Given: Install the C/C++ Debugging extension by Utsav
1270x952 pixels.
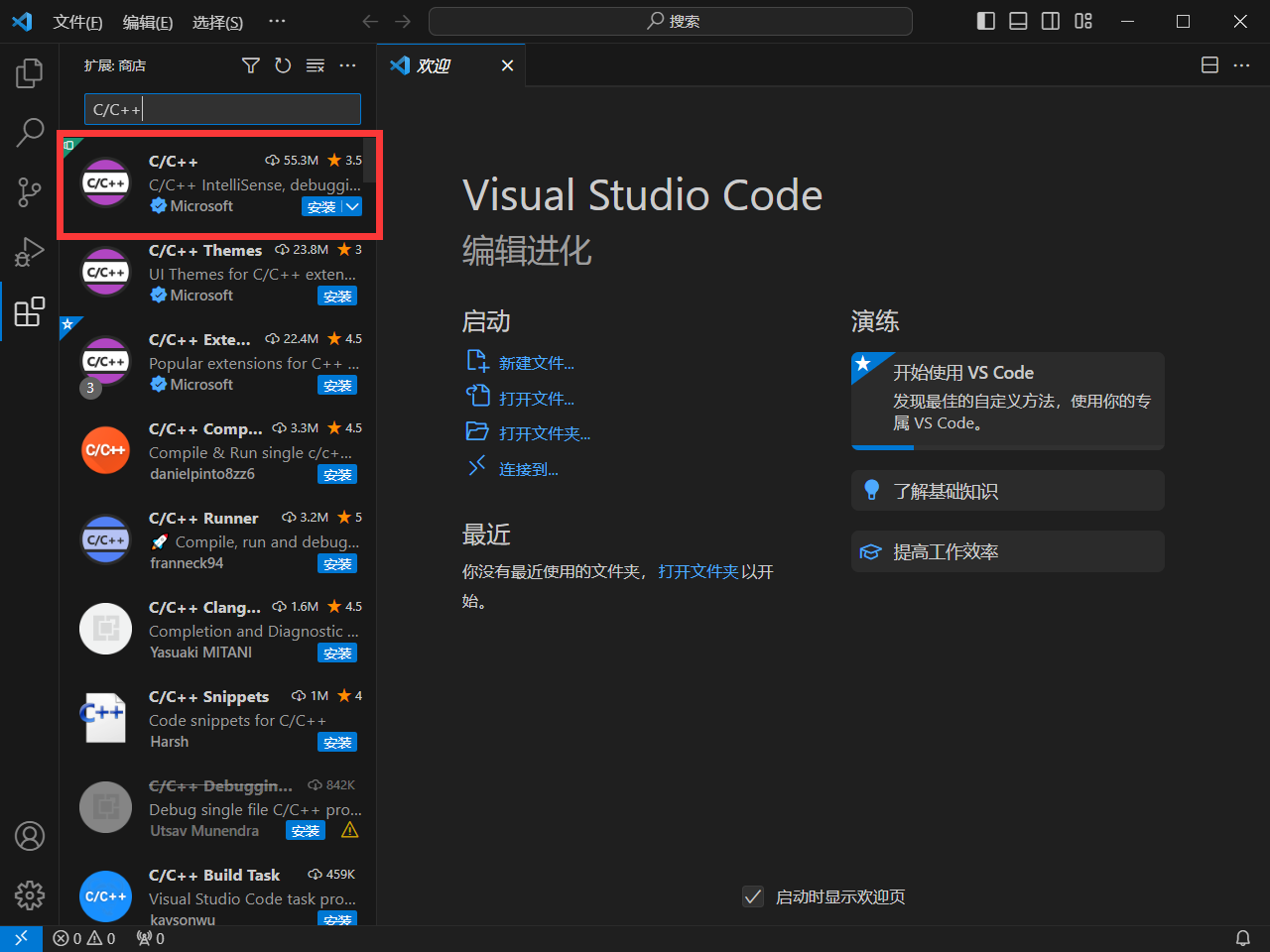Looking at the screenshot, I should pyautogui.click(x=306, y=830).
